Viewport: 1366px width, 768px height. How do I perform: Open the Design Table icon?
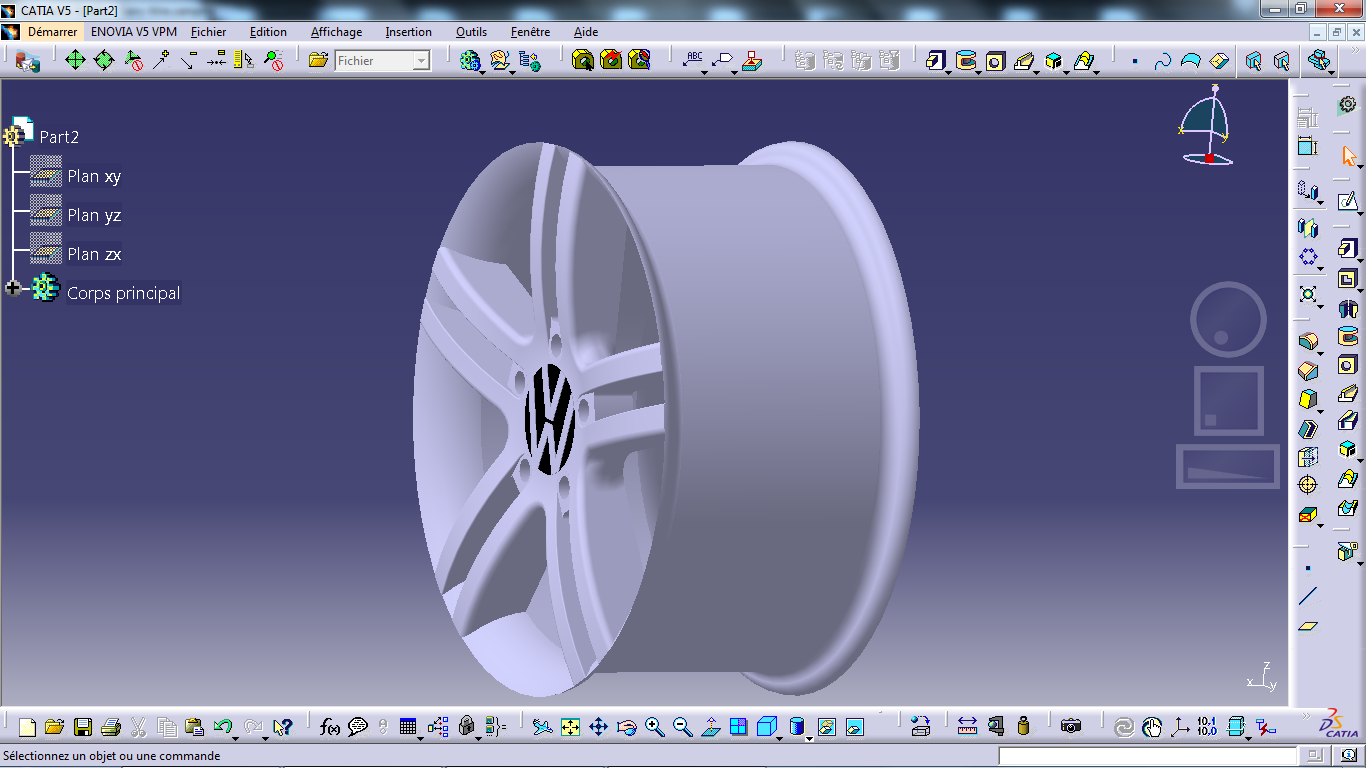click(x=407, y=727)
